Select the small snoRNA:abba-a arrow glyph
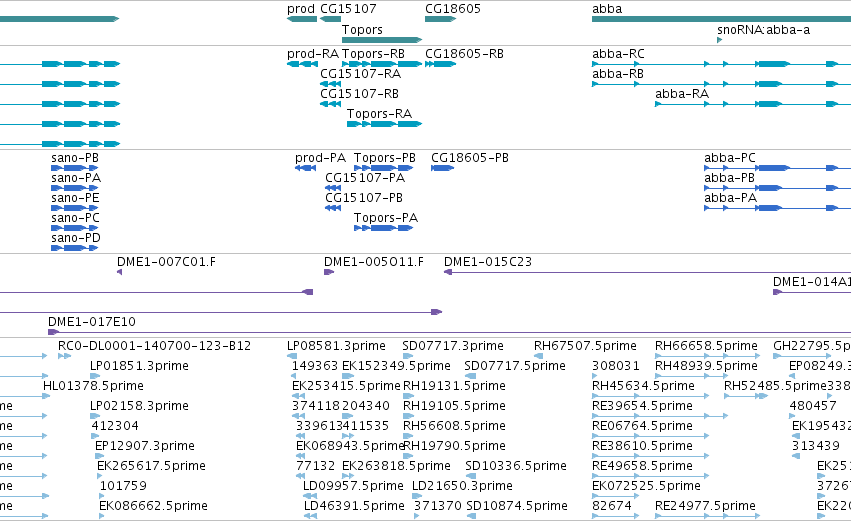The width and height of the screenshot is (851, 521). coord(720,40)
